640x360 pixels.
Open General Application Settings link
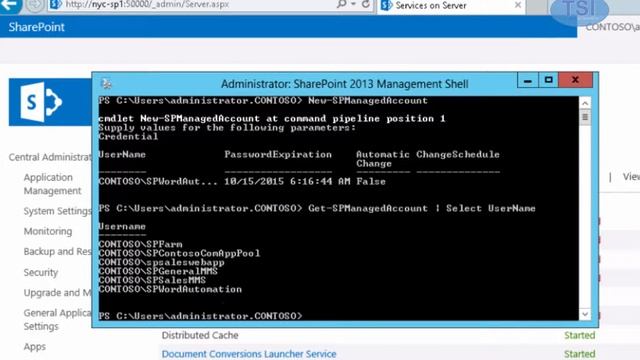(57, 320)
